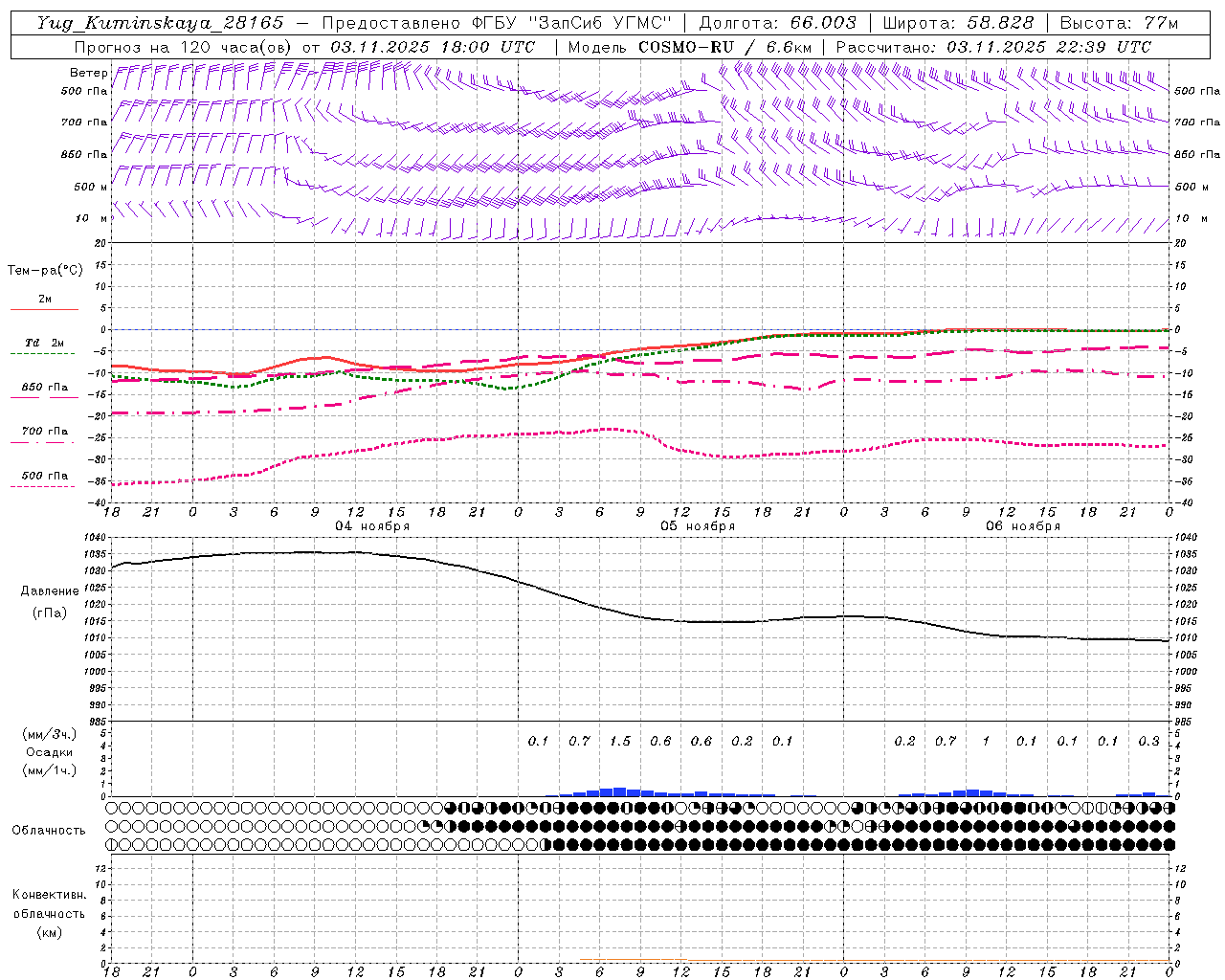Click the Ветер wind panel label
The width and height of the screenshot is (1225, 980).
pyautogui.click(x=88, y=73)
